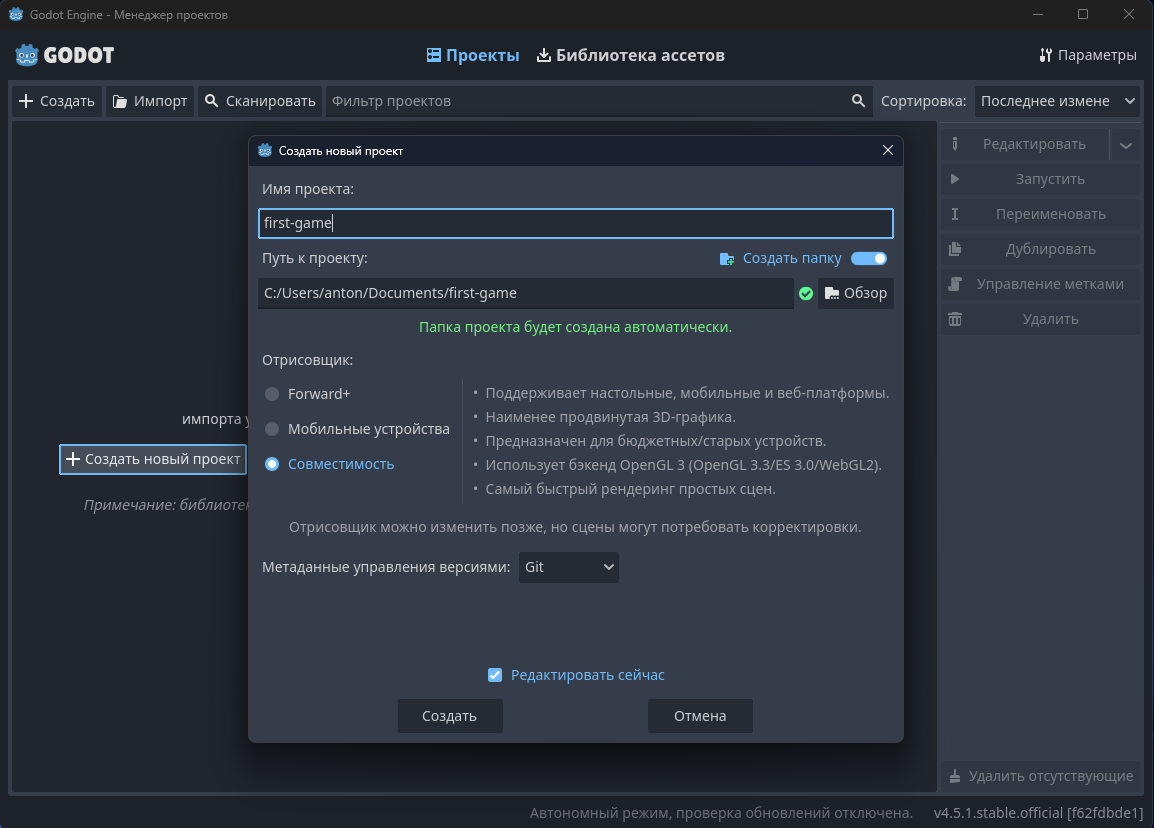1154x828 pixels.
Task: Expand the arrow next to Редактировать
Action: click(1126, 145)
